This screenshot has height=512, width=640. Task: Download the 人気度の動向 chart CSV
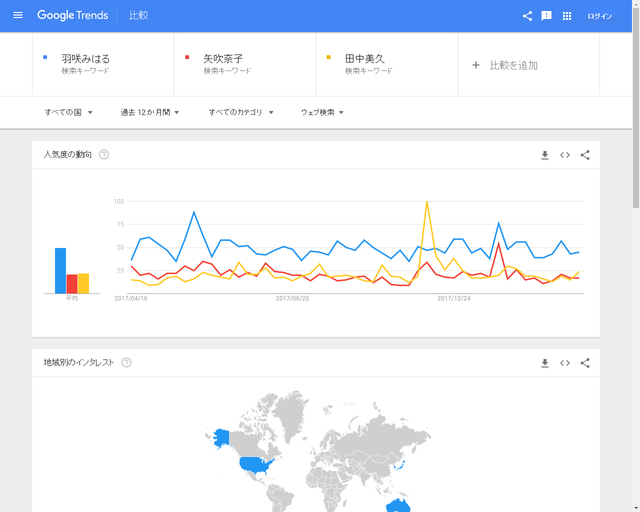[545, 155]
